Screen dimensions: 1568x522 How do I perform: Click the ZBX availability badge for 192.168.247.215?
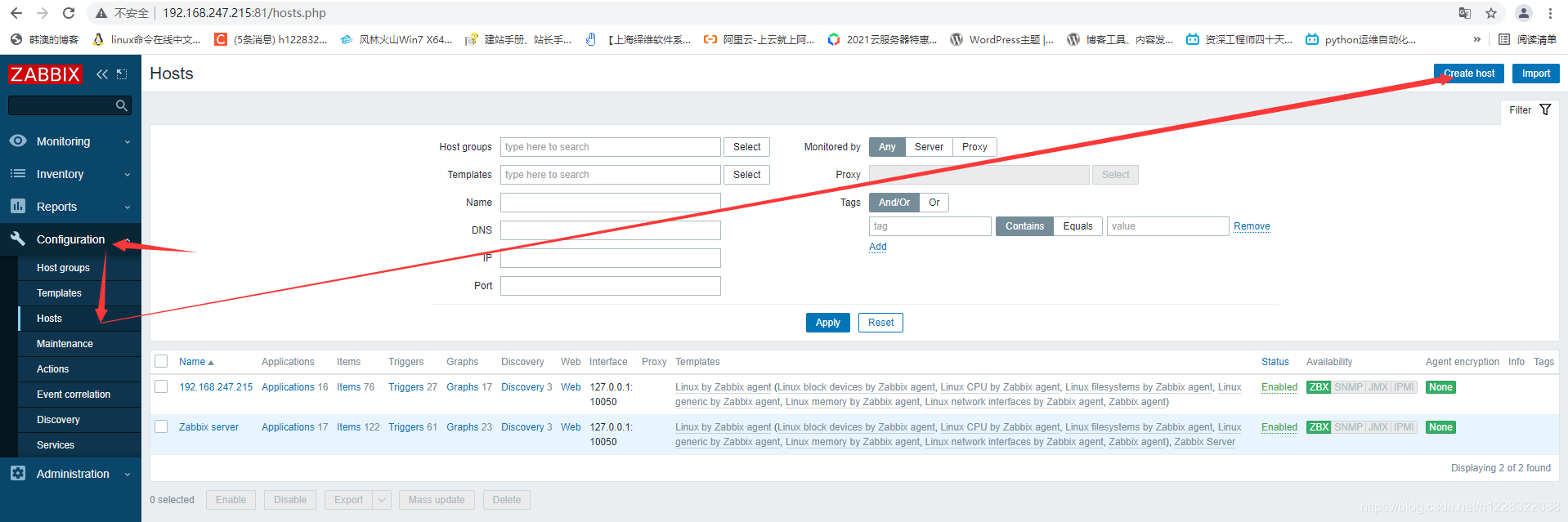[1319, 387]
